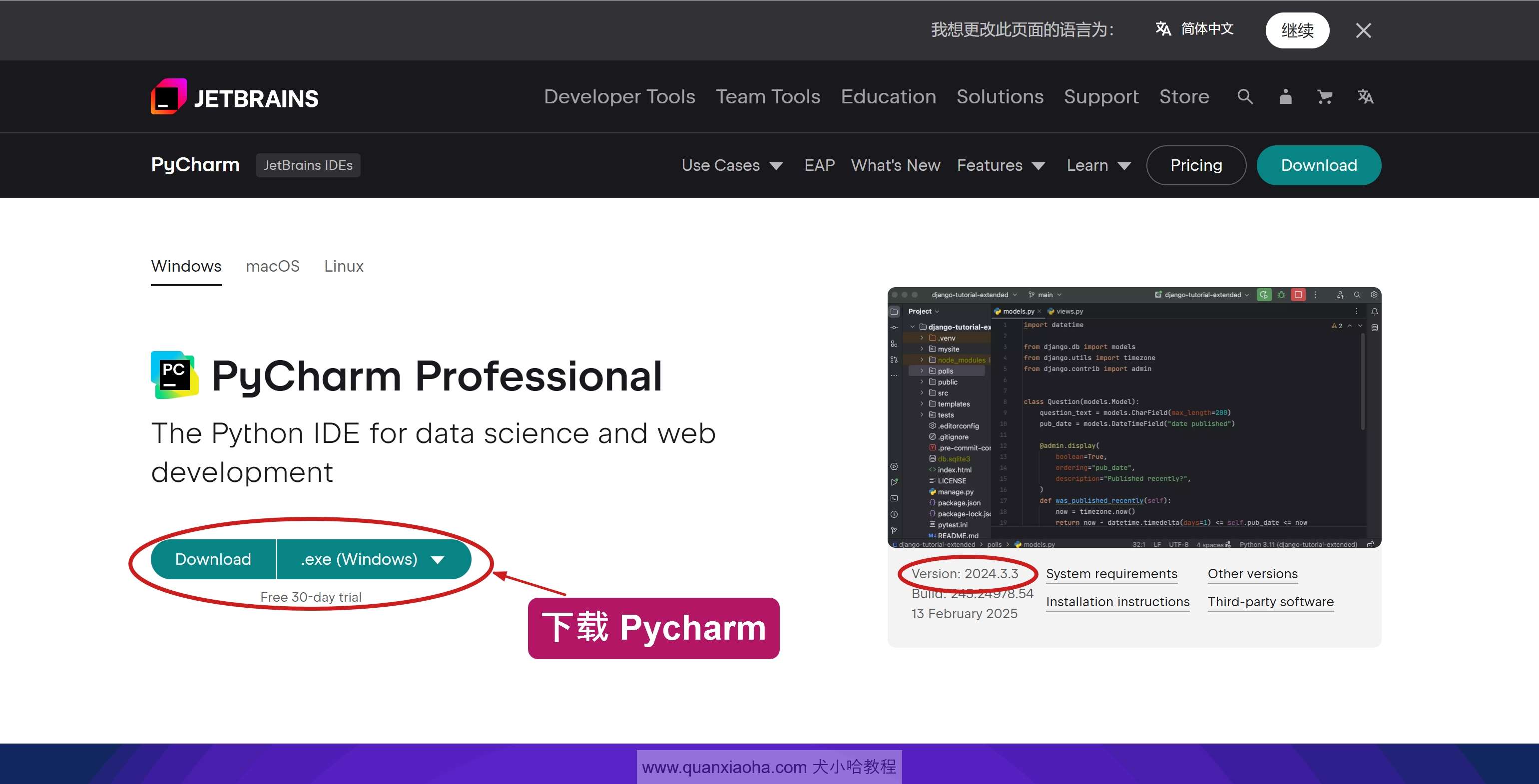The image size is (1539, 784).
Task: Click the main branch dropdown in IDE screenshot
Action: pyautogui.click(x=1045, y=295)
